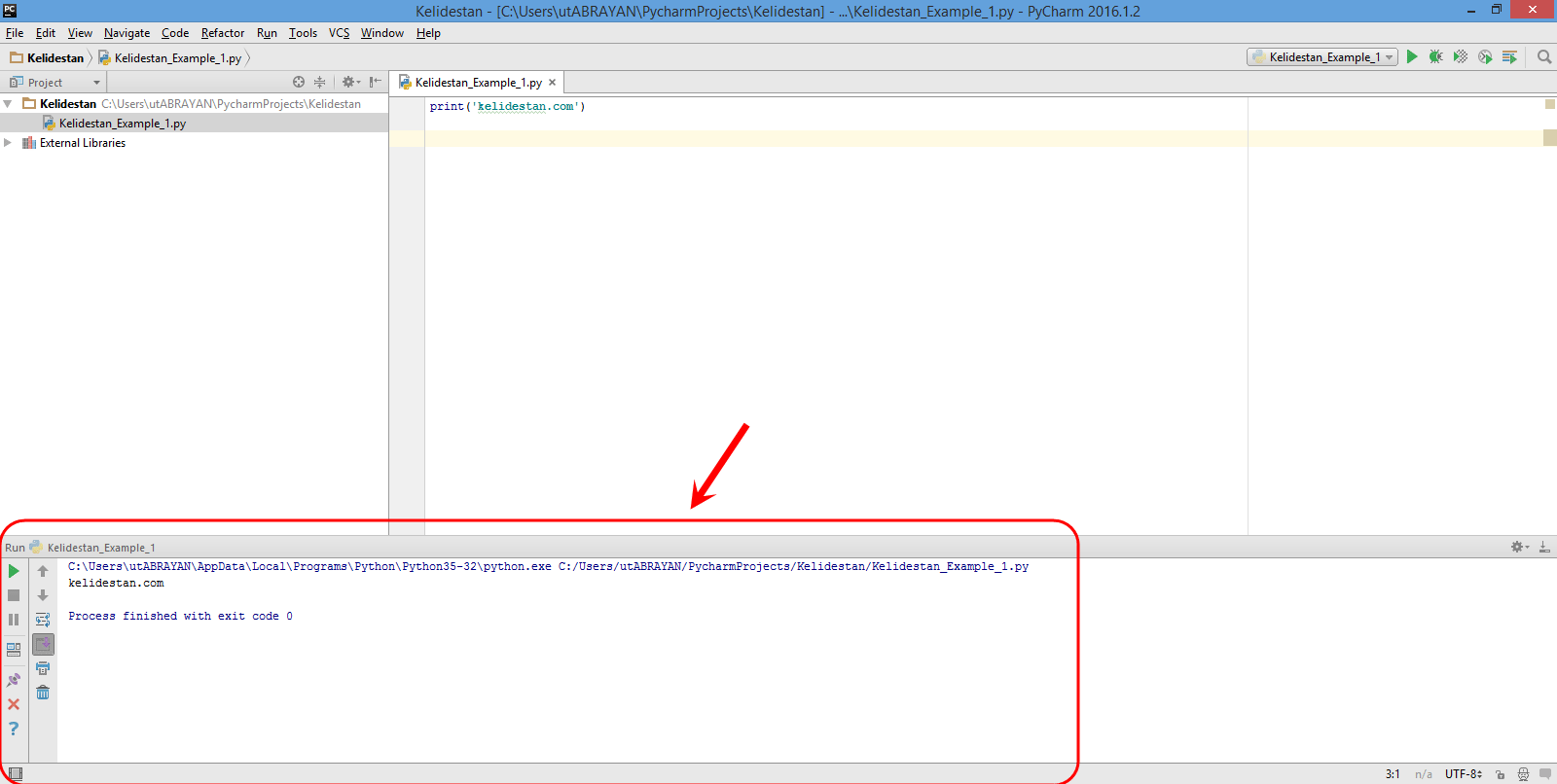Open the VCS menu
The height and width of the screenshot is (784, 1557).
pos(339,33)
